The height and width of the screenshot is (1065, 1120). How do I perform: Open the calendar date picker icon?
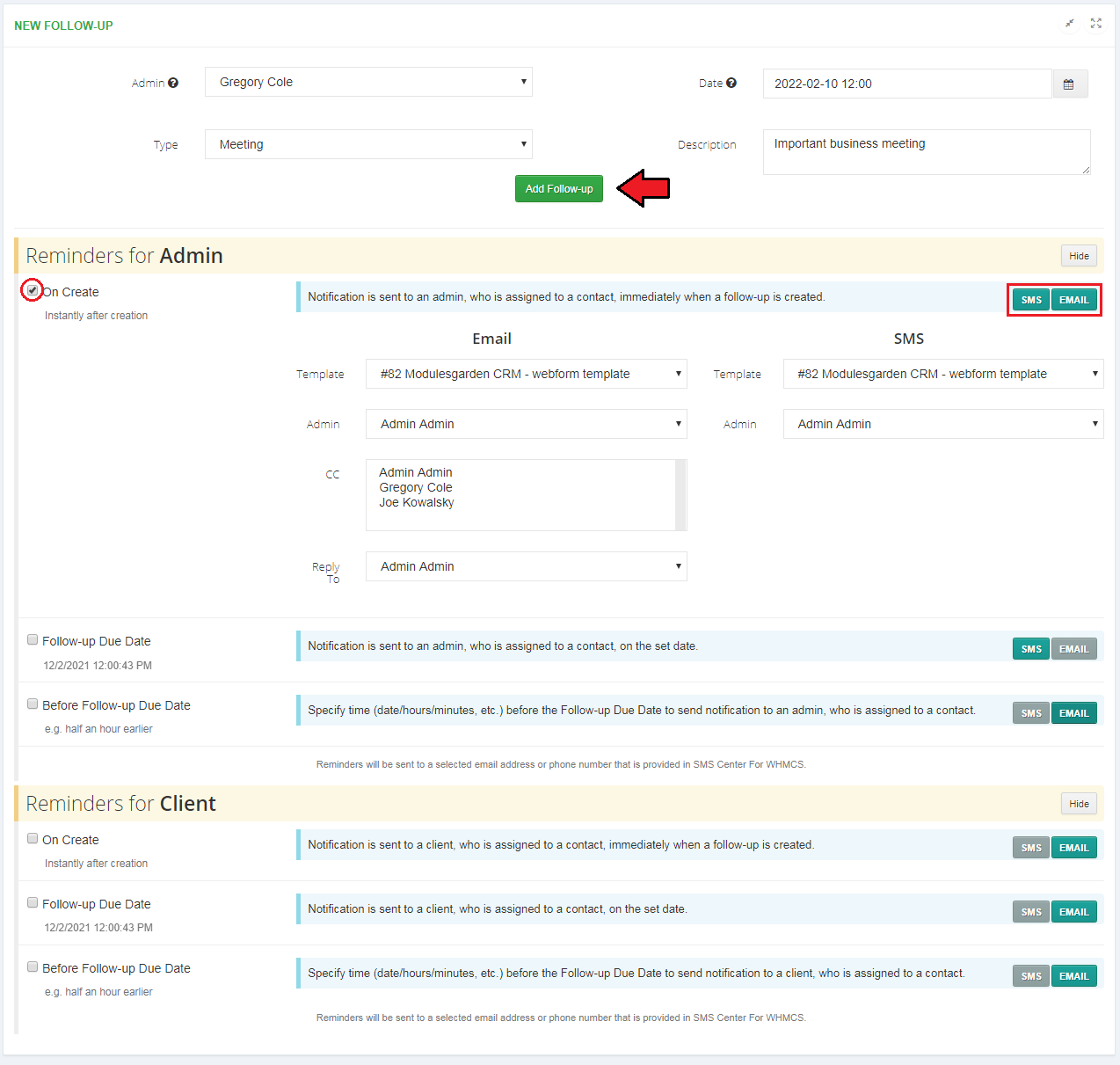click(x=1069, y=84)
